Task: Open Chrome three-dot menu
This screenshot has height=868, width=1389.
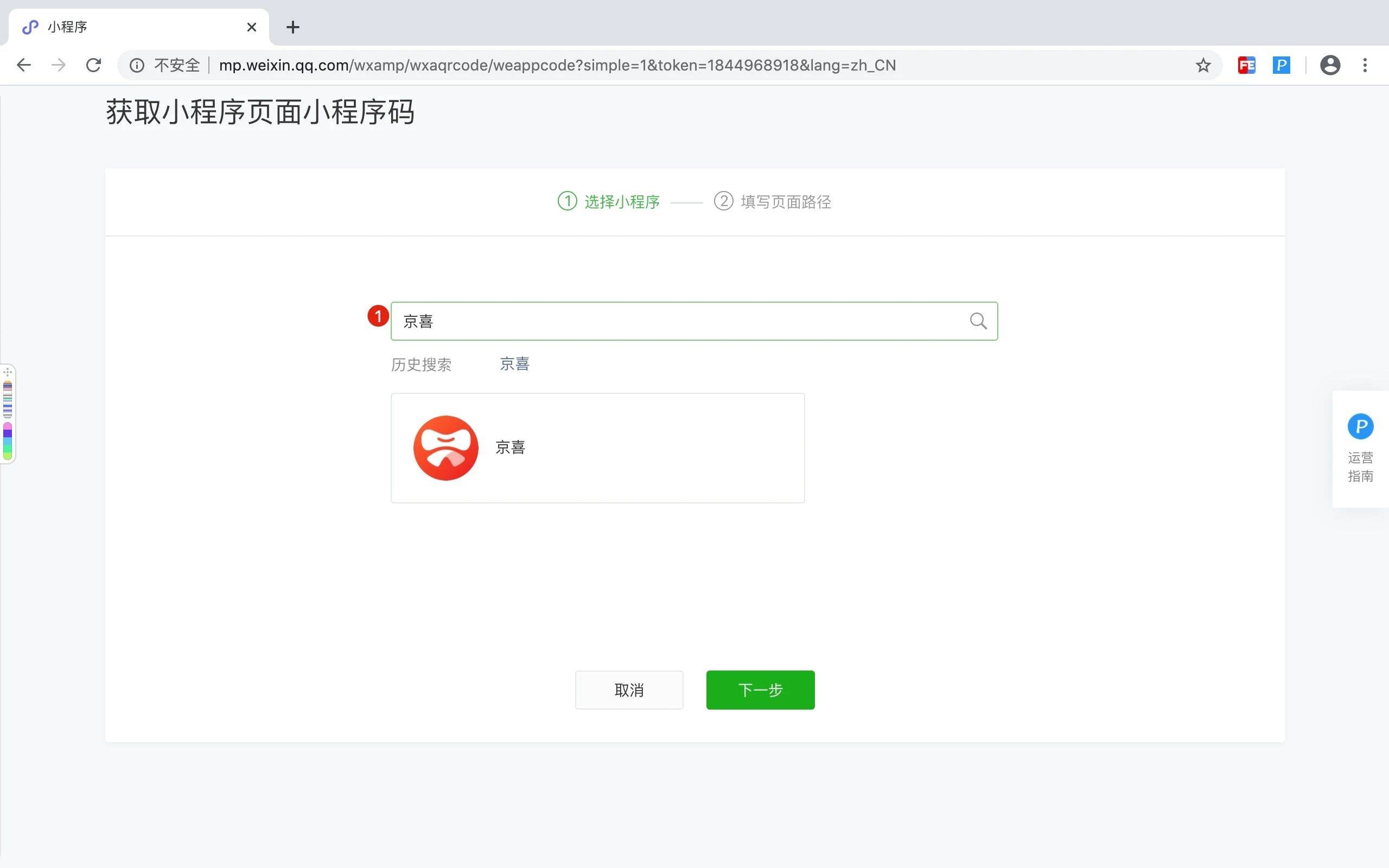Action: tap(1365, 65)
